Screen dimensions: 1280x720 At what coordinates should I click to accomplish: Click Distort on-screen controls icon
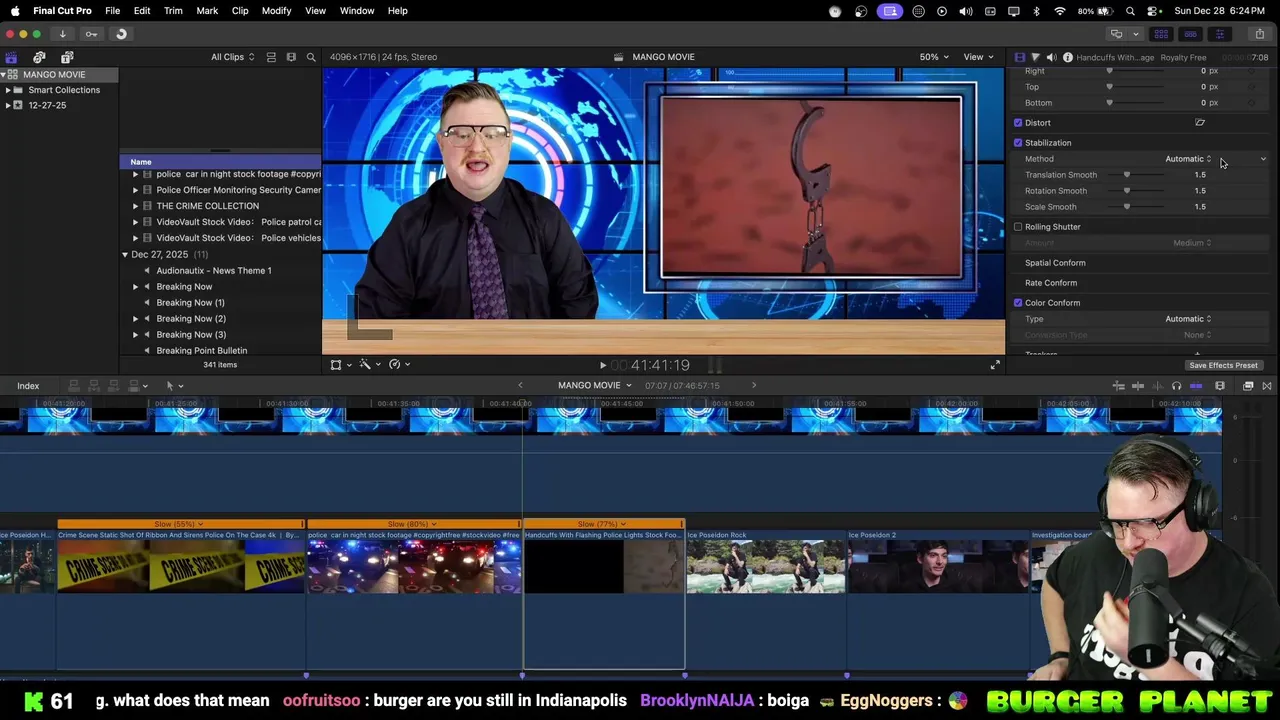tap(1200, 123)
